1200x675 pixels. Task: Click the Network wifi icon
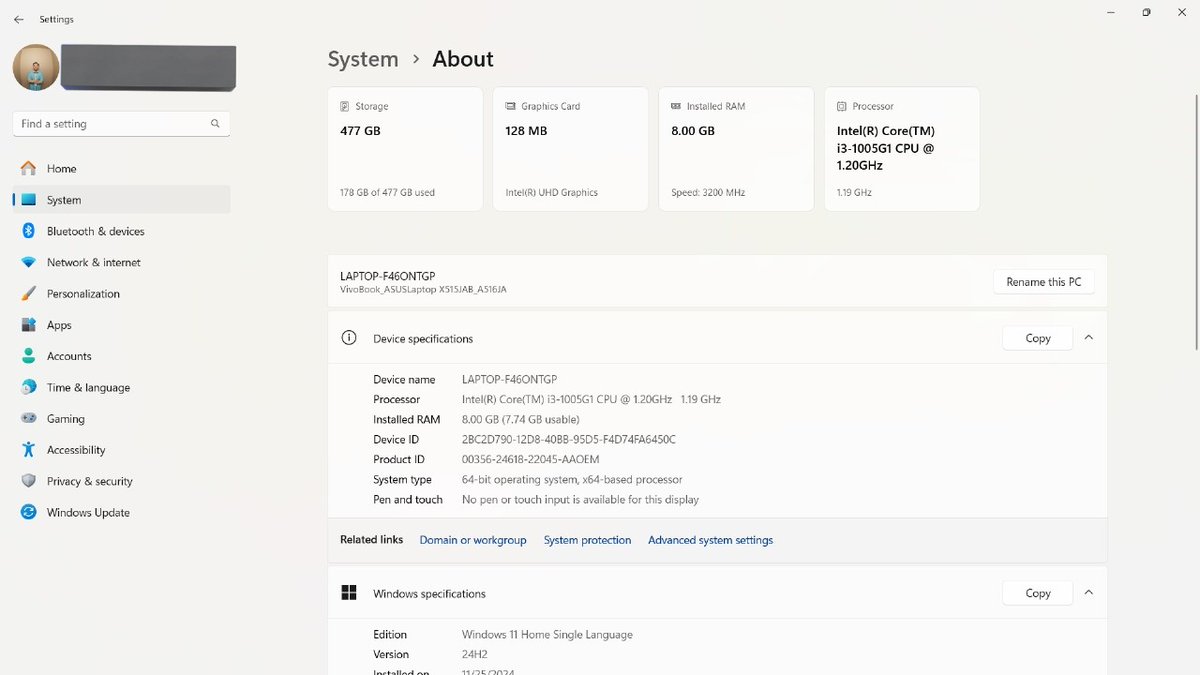28,262
